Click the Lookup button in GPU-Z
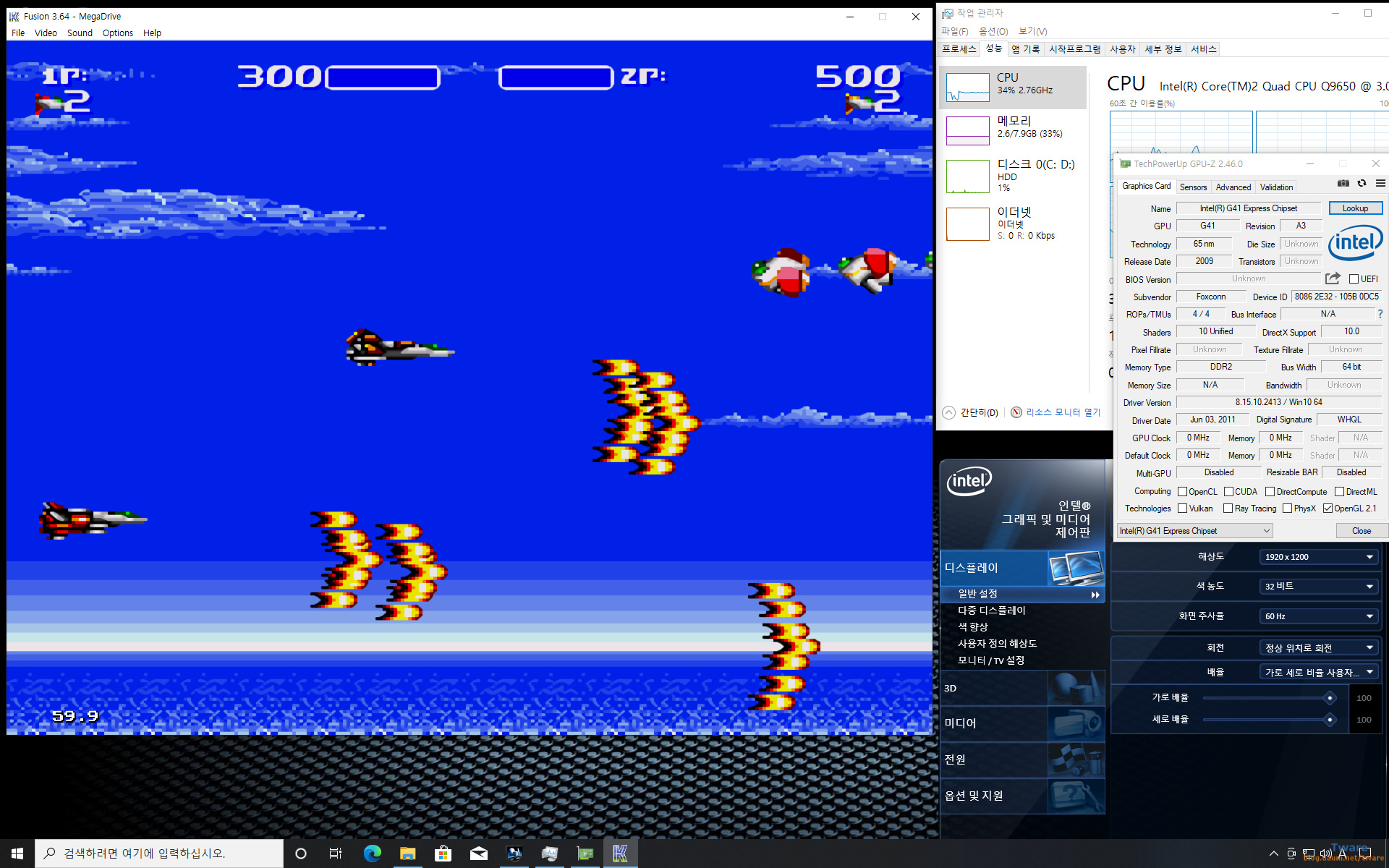Screen dimensions: 1389x868 (1355, 208)
